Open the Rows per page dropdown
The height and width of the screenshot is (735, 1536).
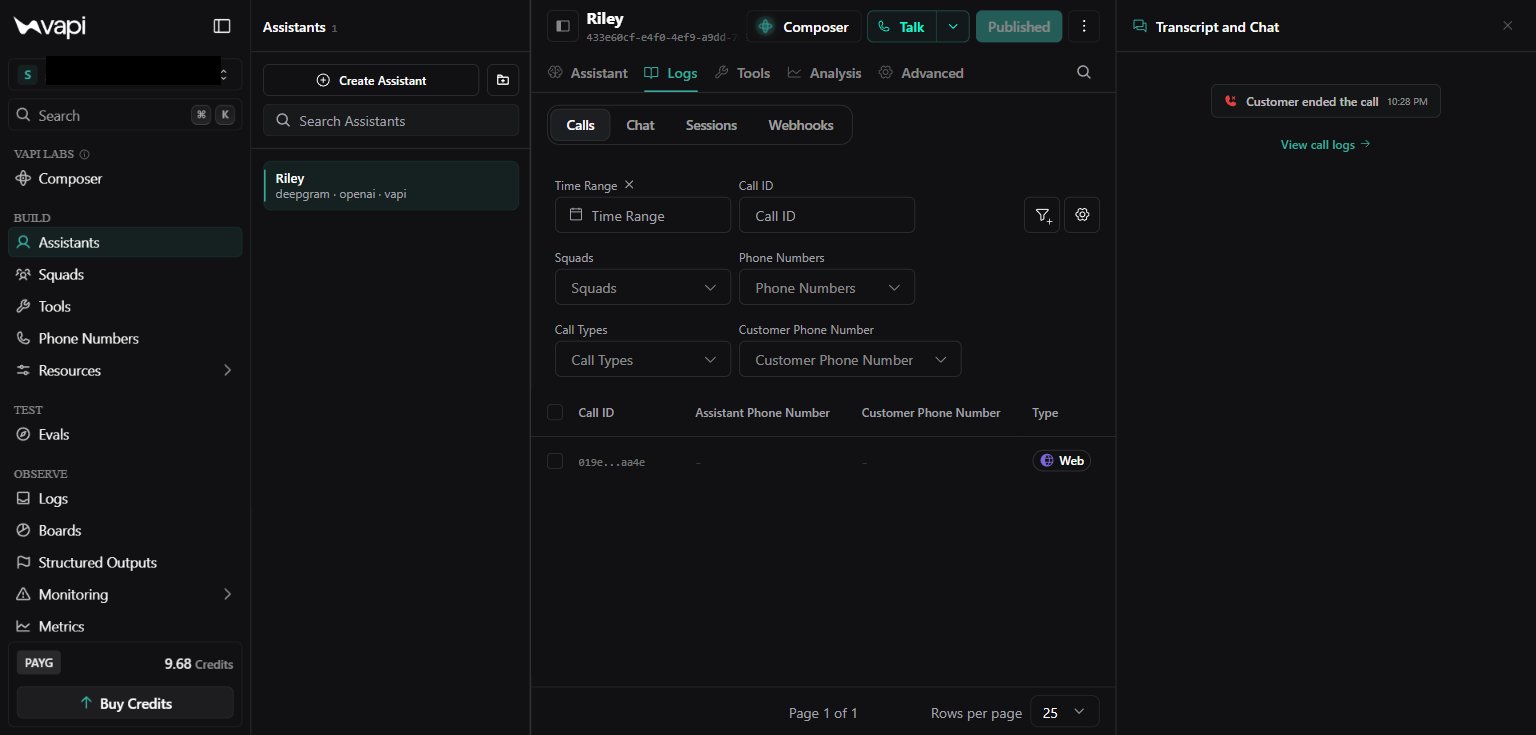(x=1064, y=712)
